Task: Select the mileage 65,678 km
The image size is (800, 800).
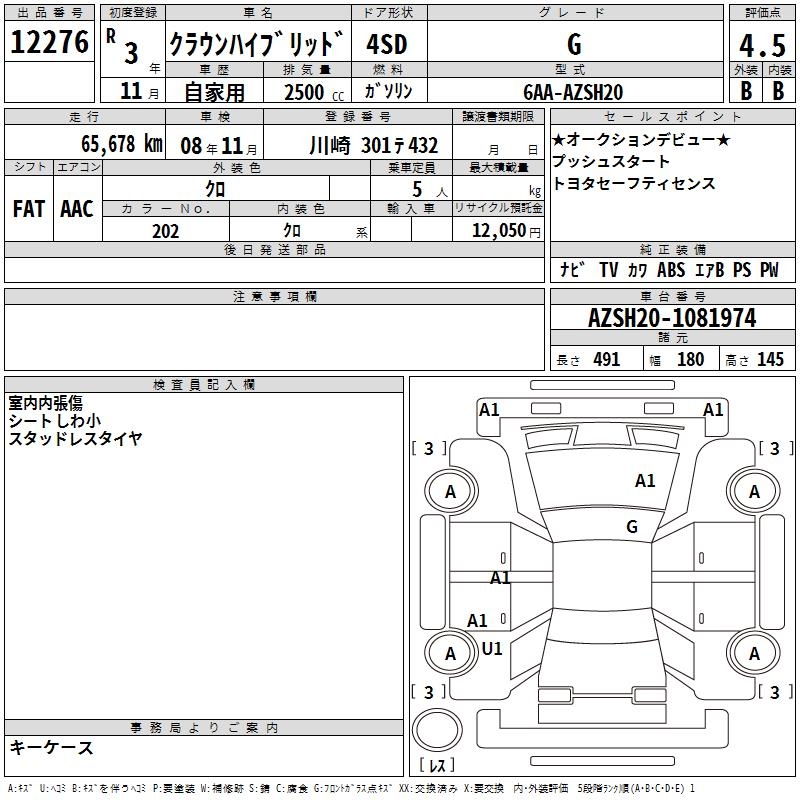Action: [122, 144]
